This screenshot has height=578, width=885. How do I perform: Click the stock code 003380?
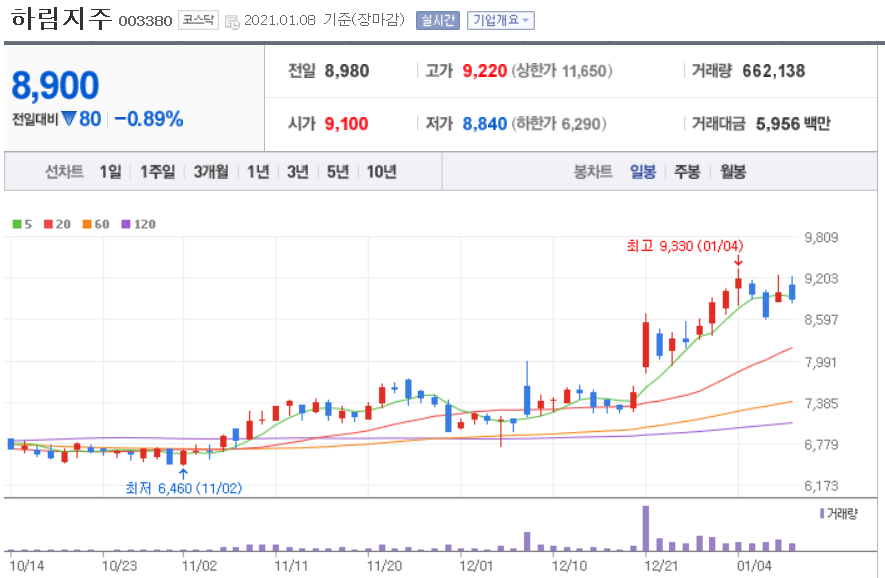tap(145, 21)
